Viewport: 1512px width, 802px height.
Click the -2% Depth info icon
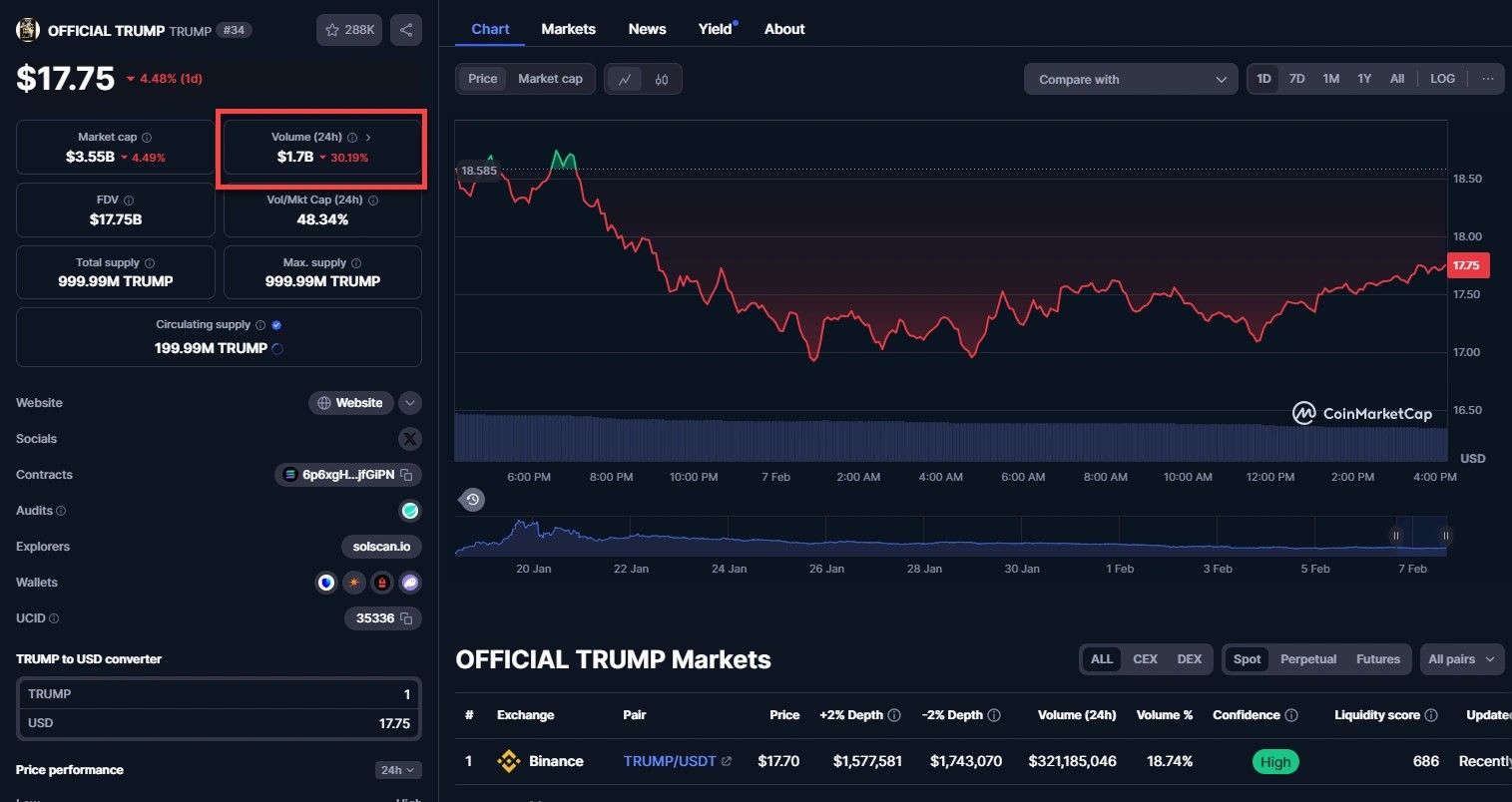pyautogui.click(x=994, y=715)
